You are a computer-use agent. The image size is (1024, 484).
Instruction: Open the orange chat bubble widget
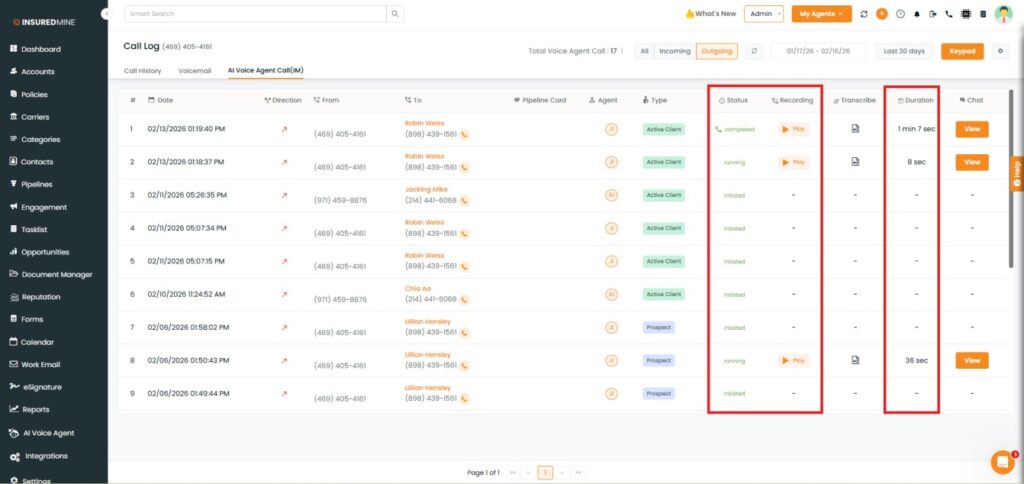tap(1002, 461)
